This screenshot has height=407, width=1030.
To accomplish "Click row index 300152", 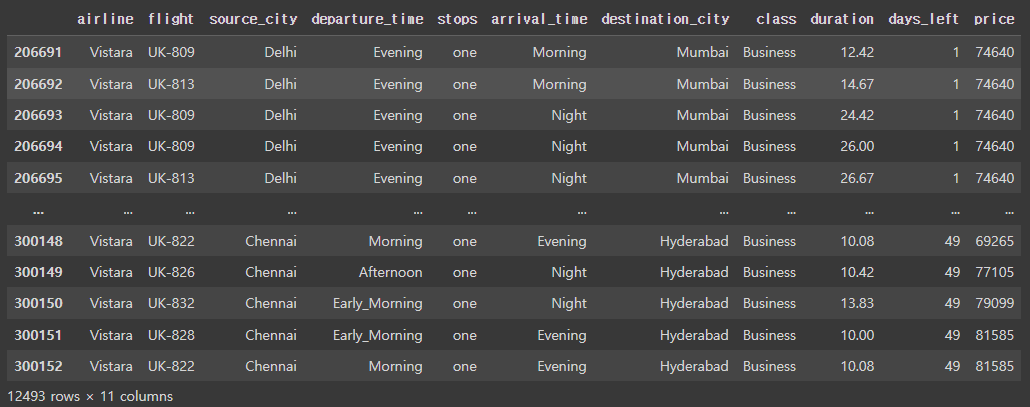I will pos(38,366).
